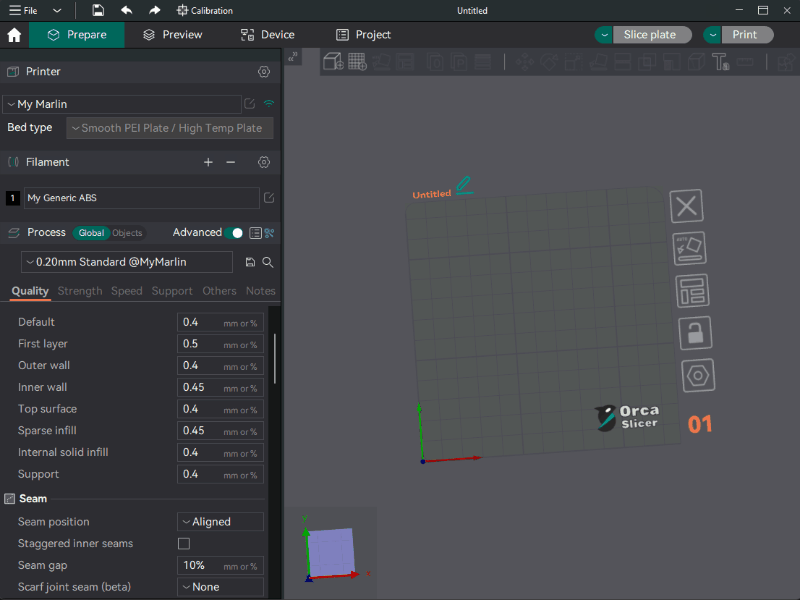
Task: Expand the Seam position Aligned dropdown
Action: (220, 522)
